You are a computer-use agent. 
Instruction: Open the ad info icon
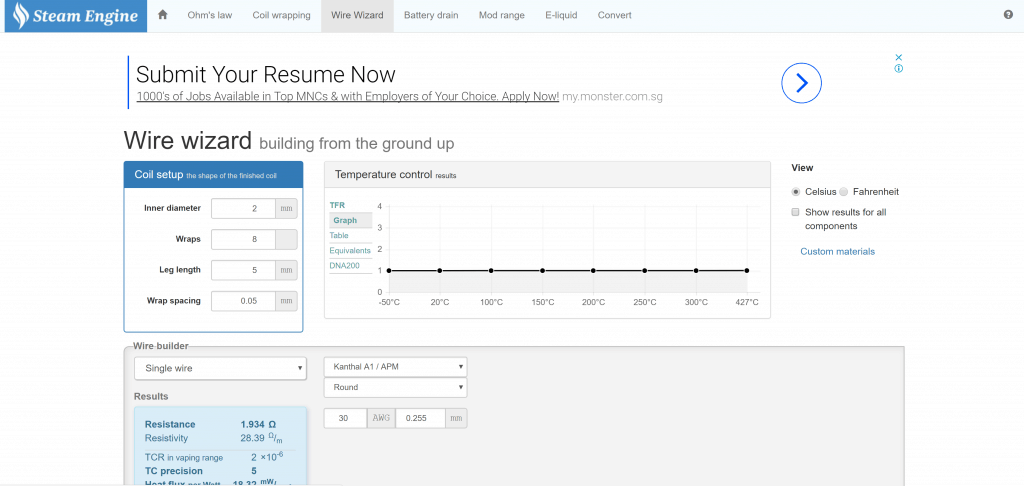click(899, 69)
